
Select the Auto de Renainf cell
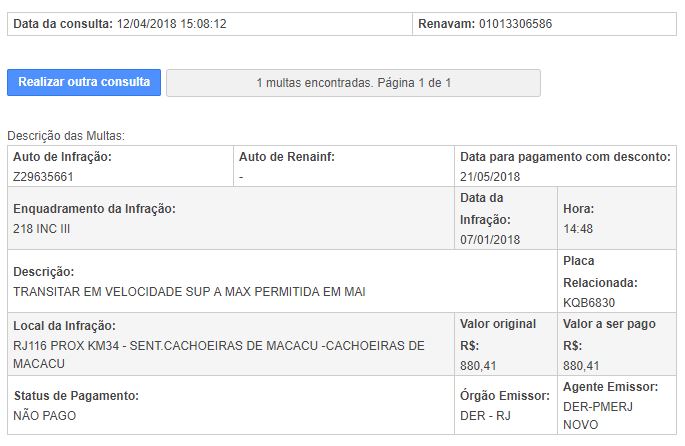(x=344, y=166)
